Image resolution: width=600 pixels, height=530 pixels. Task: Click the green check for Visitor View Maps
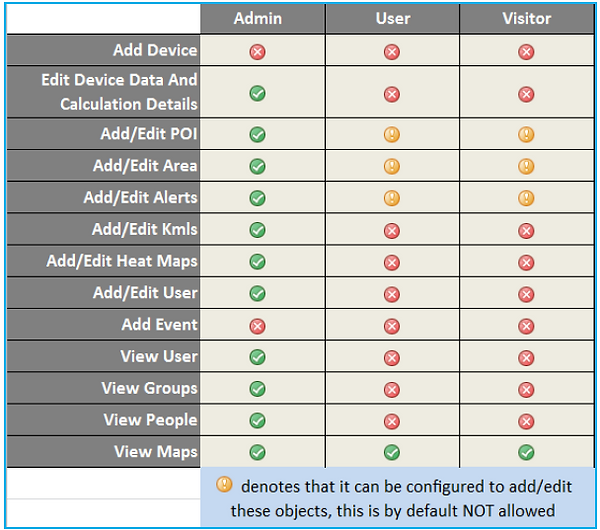[526, 452]
